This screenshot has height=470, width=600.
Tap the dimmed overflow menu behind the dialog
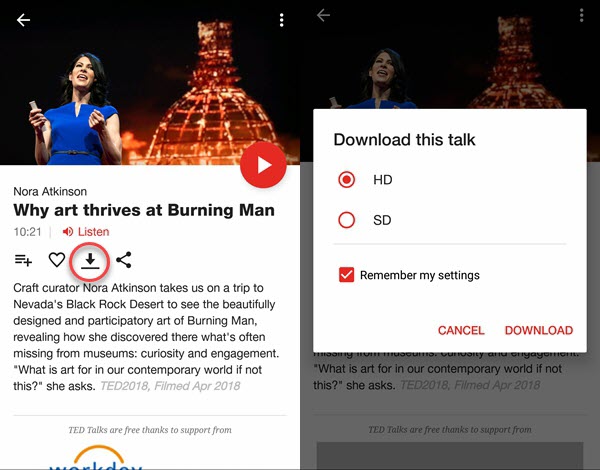582,15
